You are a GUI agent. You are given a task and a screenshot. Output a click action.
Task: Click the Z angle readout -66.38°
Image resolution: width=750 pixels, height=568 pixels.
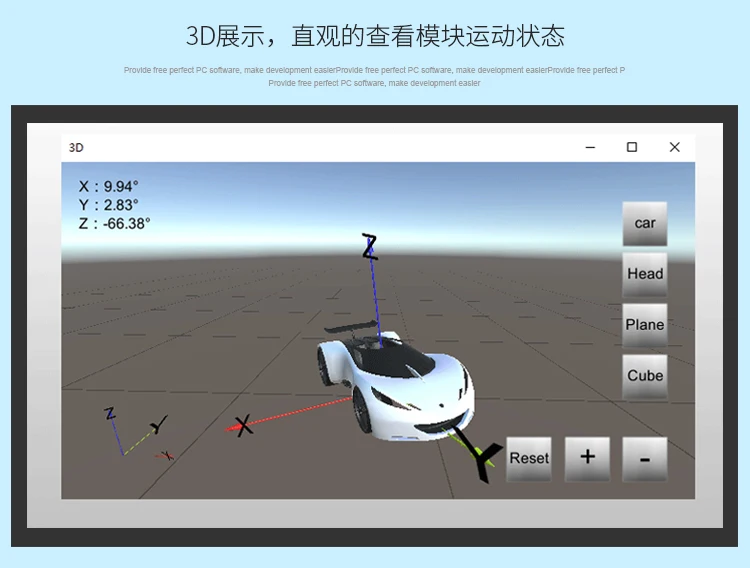coord(114,223)
